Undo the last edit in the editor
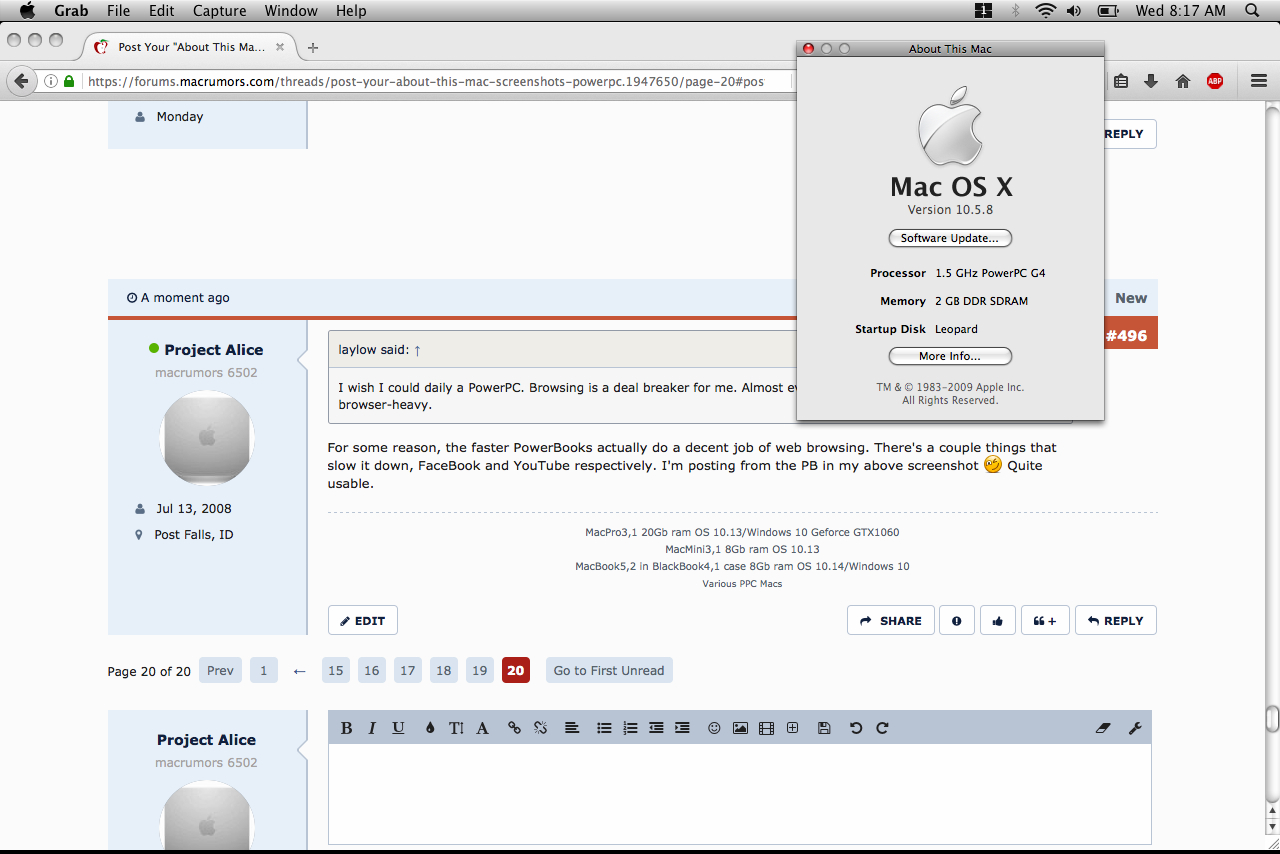 pos(856,728)
